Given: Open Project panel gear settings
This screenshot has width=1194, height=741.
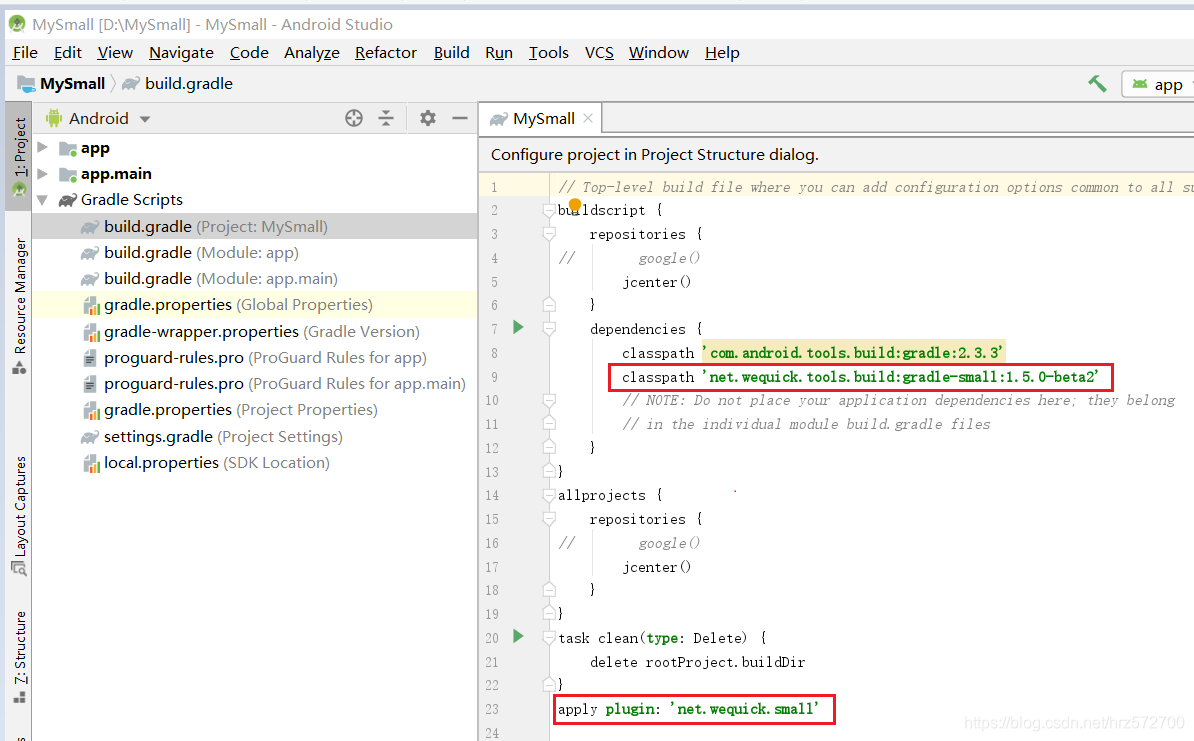Looking at the screenshot, I should (428, 118).
